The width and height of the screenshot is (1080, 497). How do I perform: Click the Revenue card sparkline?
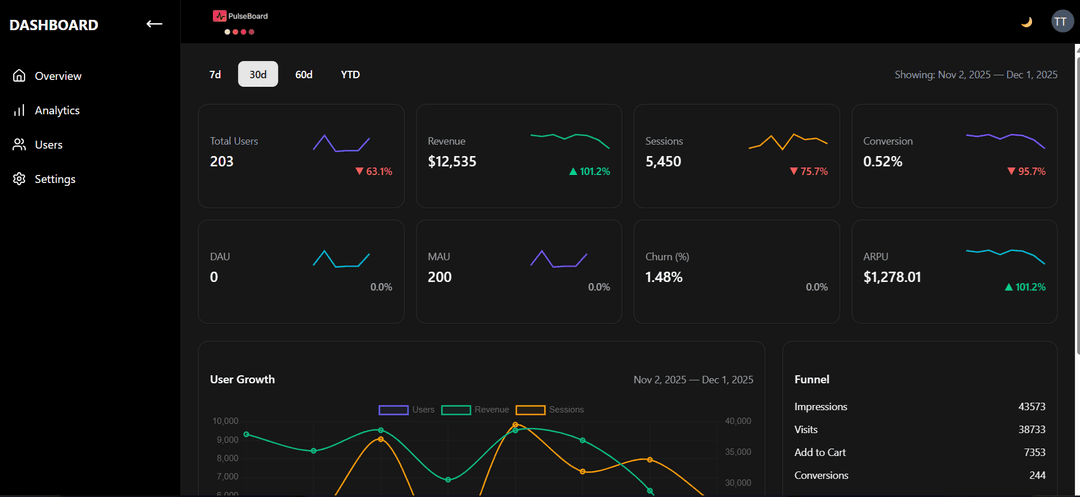click(x=570, y=140)
